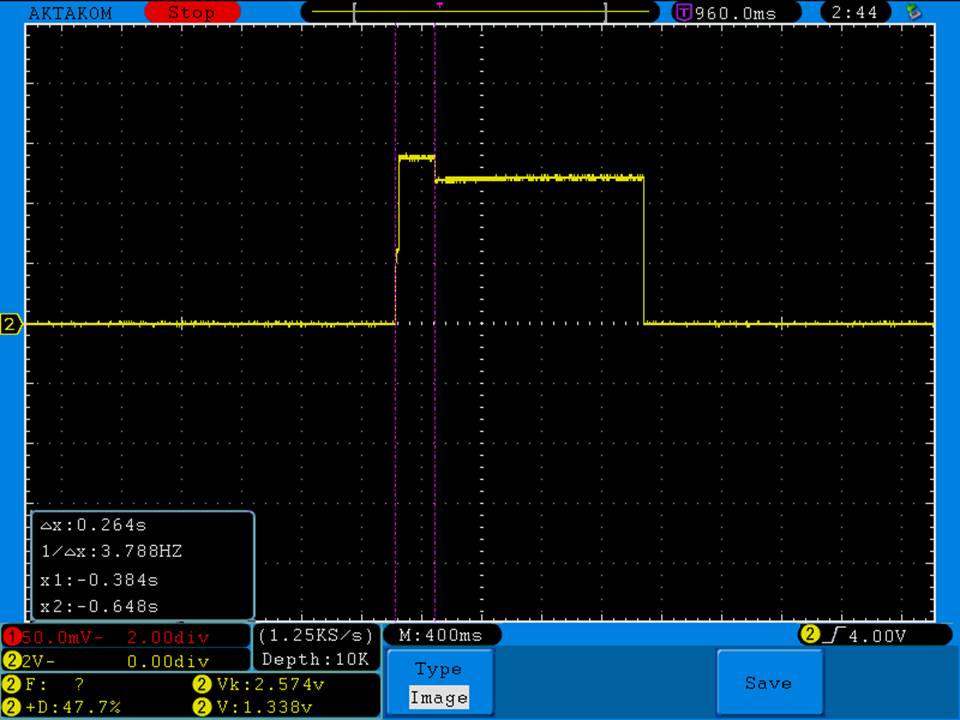The width and height of the screenshot is (960, 720).
Task: Click the channel 2 icon beside frequency measurement
Action: [12, 685]
